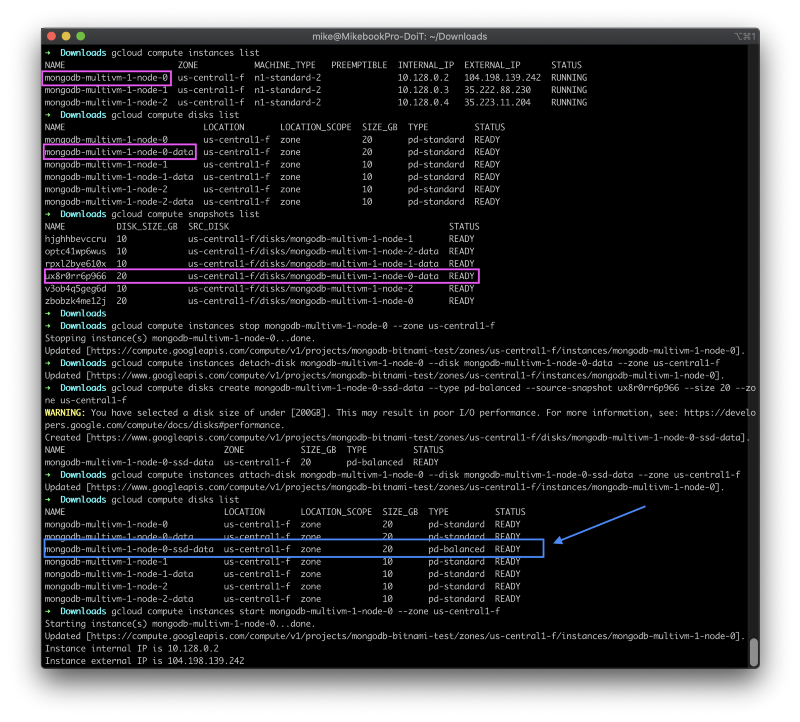Viewport: 800px width, 722px height.
Task: Click the green fullscreen window button
Action: point(81,36)
